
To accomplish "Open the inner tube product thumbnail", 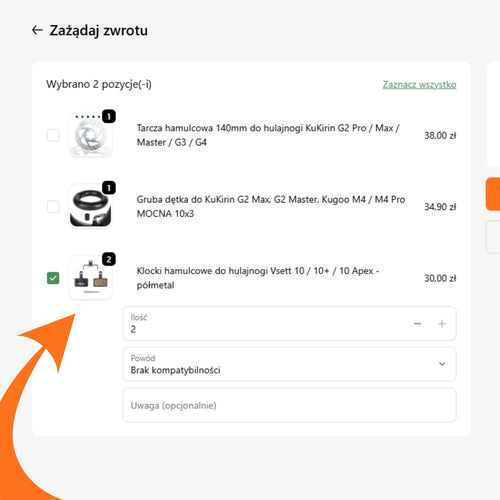I will click(x=90, y=207).
